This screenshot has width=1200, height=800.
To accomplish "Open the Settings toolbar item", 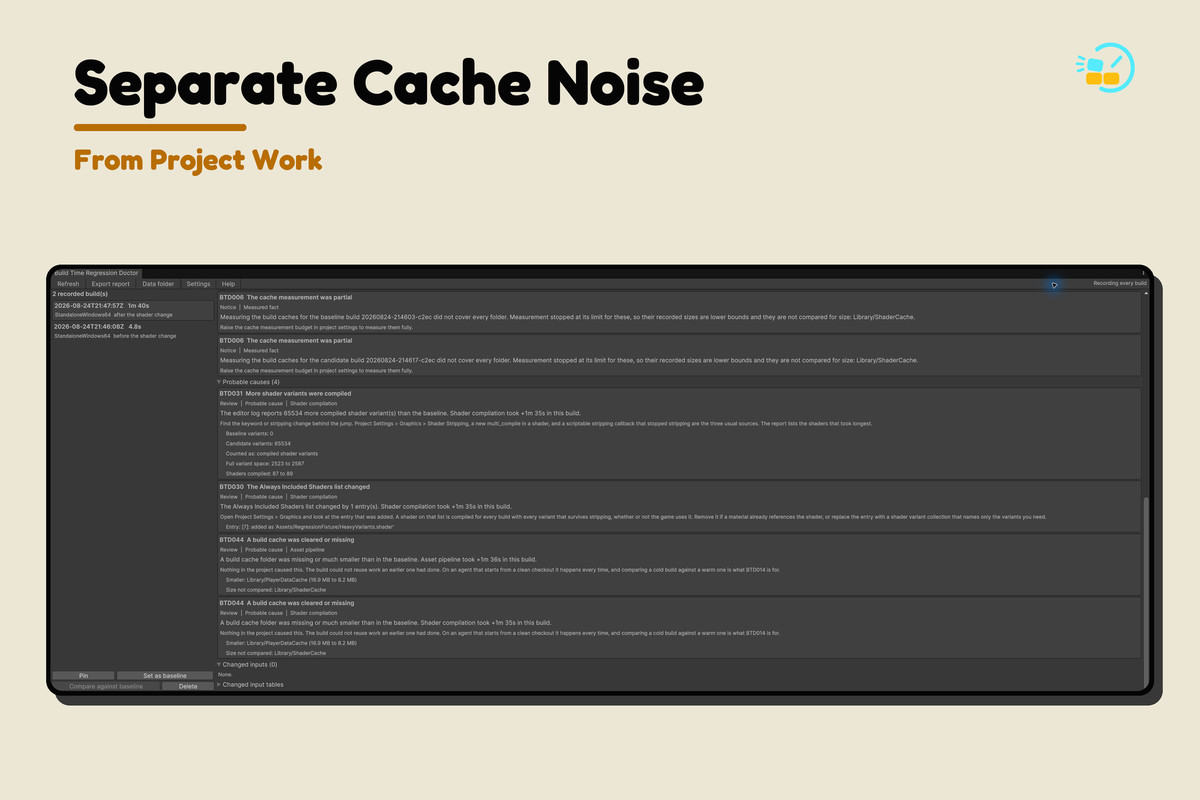I will click(x=199, y=284).
